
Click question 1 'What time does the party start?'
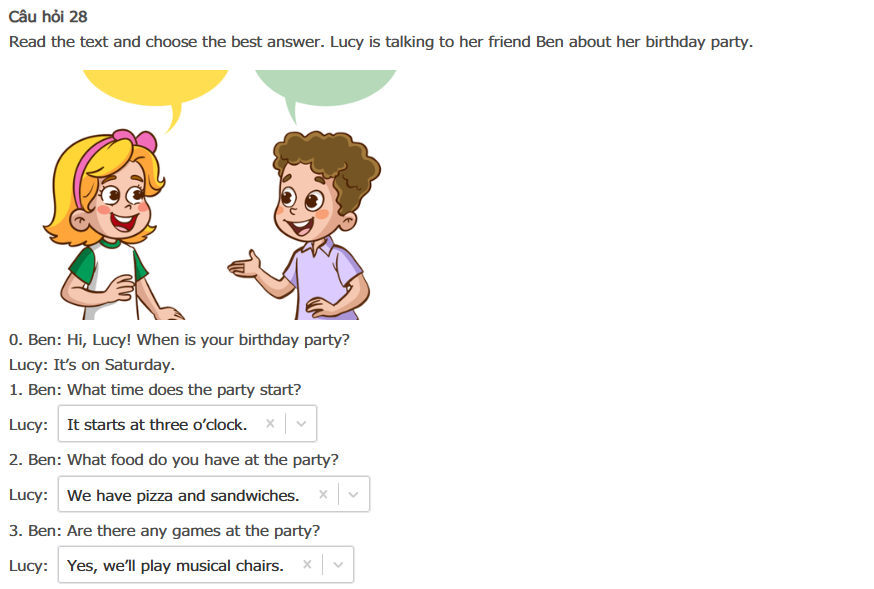click(155, 389)
